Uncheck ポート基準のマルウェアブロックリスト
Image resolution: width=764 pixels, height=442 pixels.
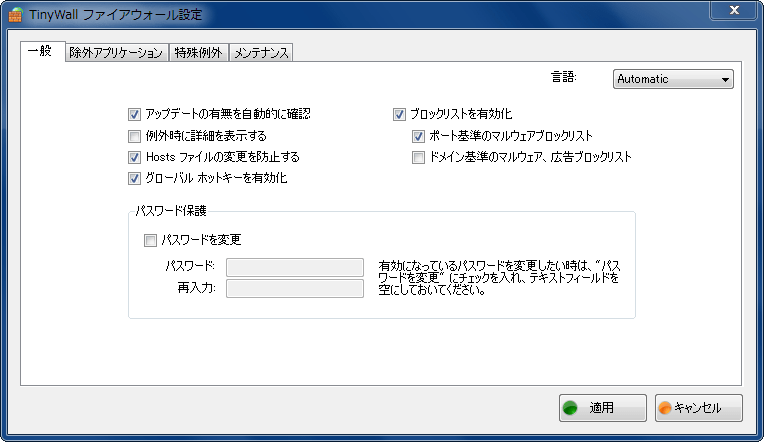coord(418,136)
